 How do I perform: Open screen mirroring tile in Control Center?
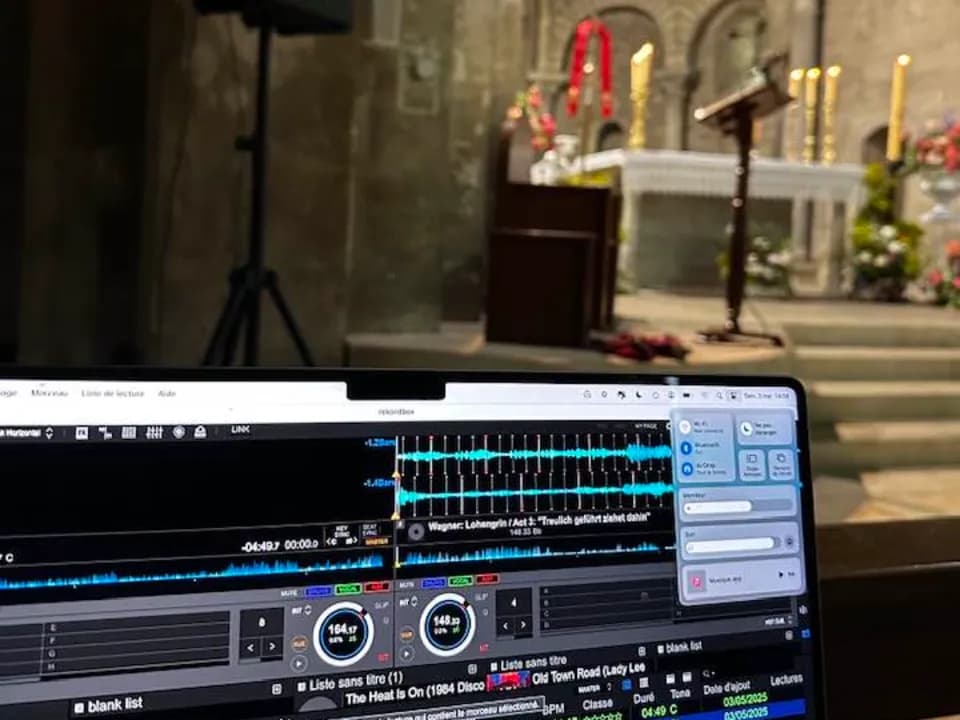tap(781, 465)
